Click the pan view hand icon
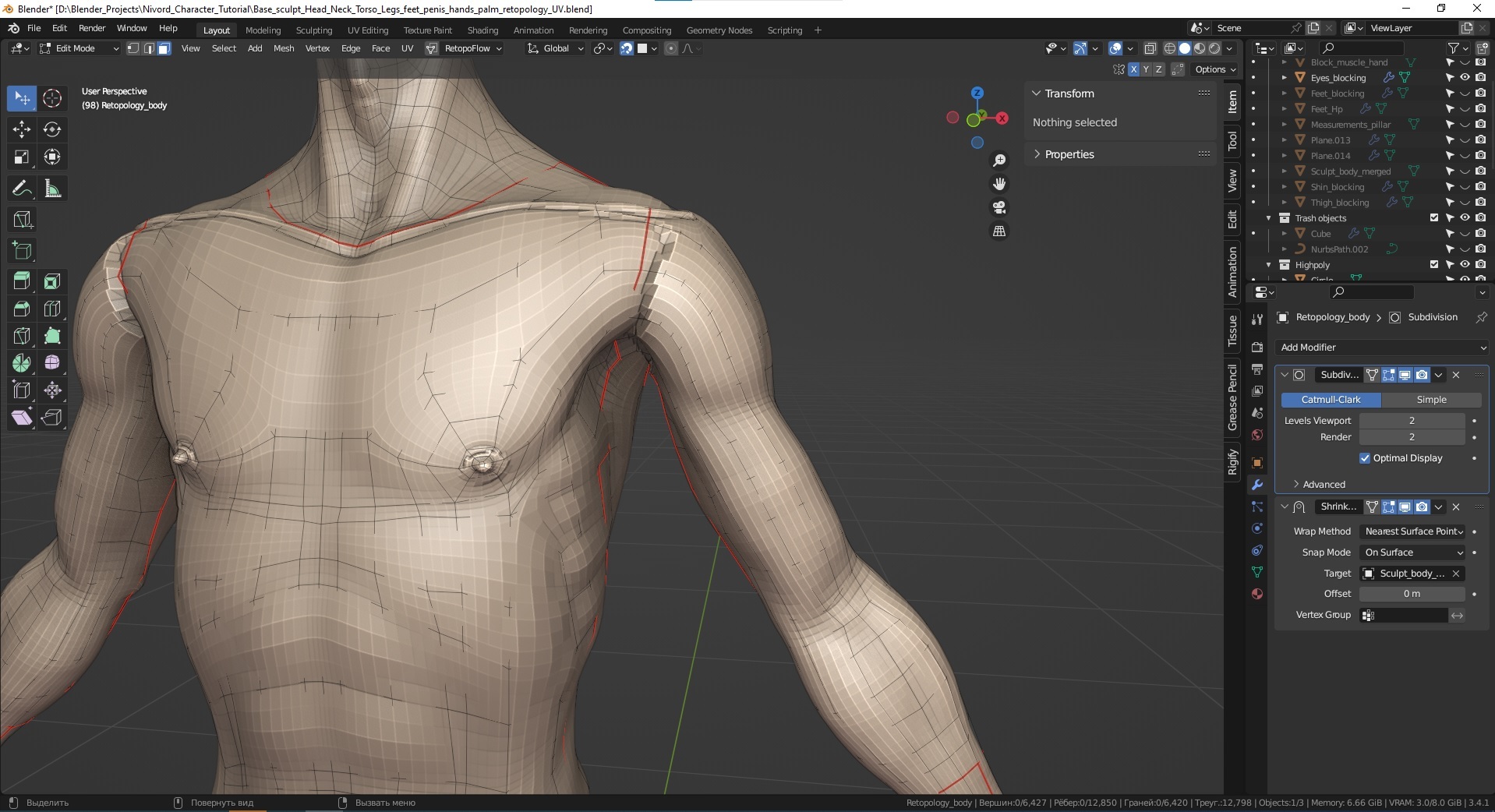The width and height of the screenshot is (1495, 812). (x=999, y=184)
